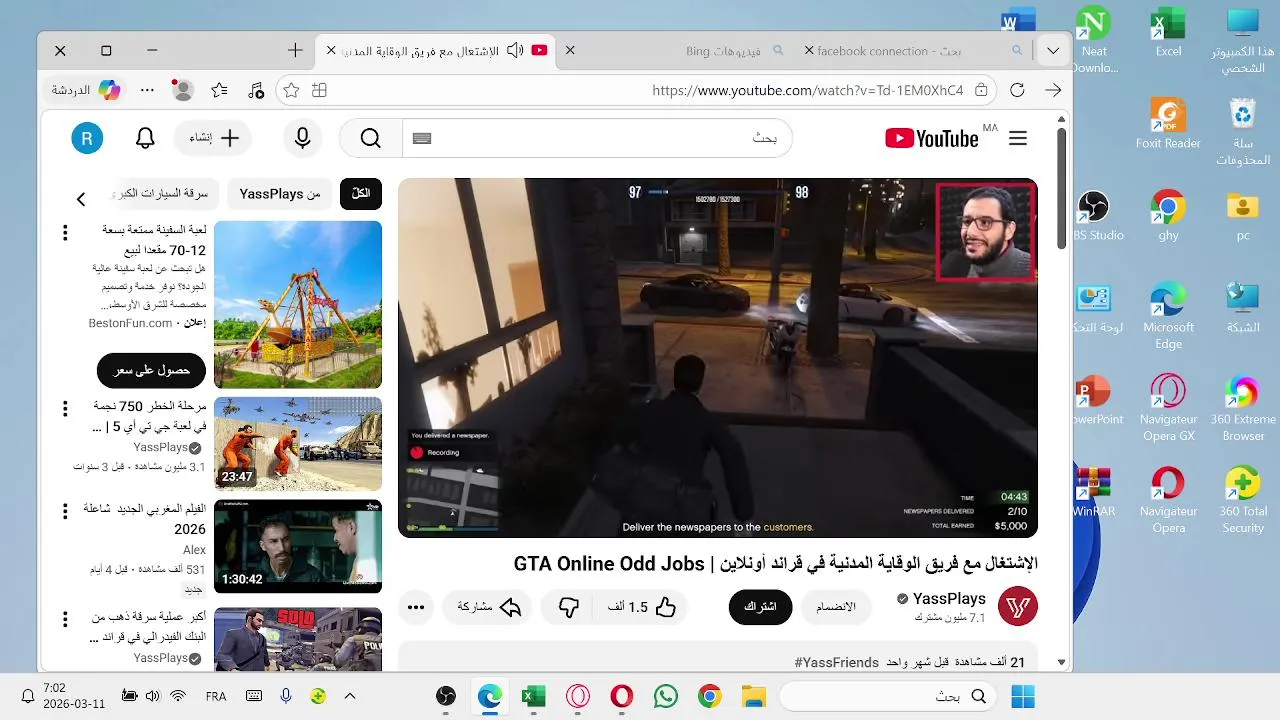
Task: Click the youtube.com address bar URL
Action: (807, 90)
